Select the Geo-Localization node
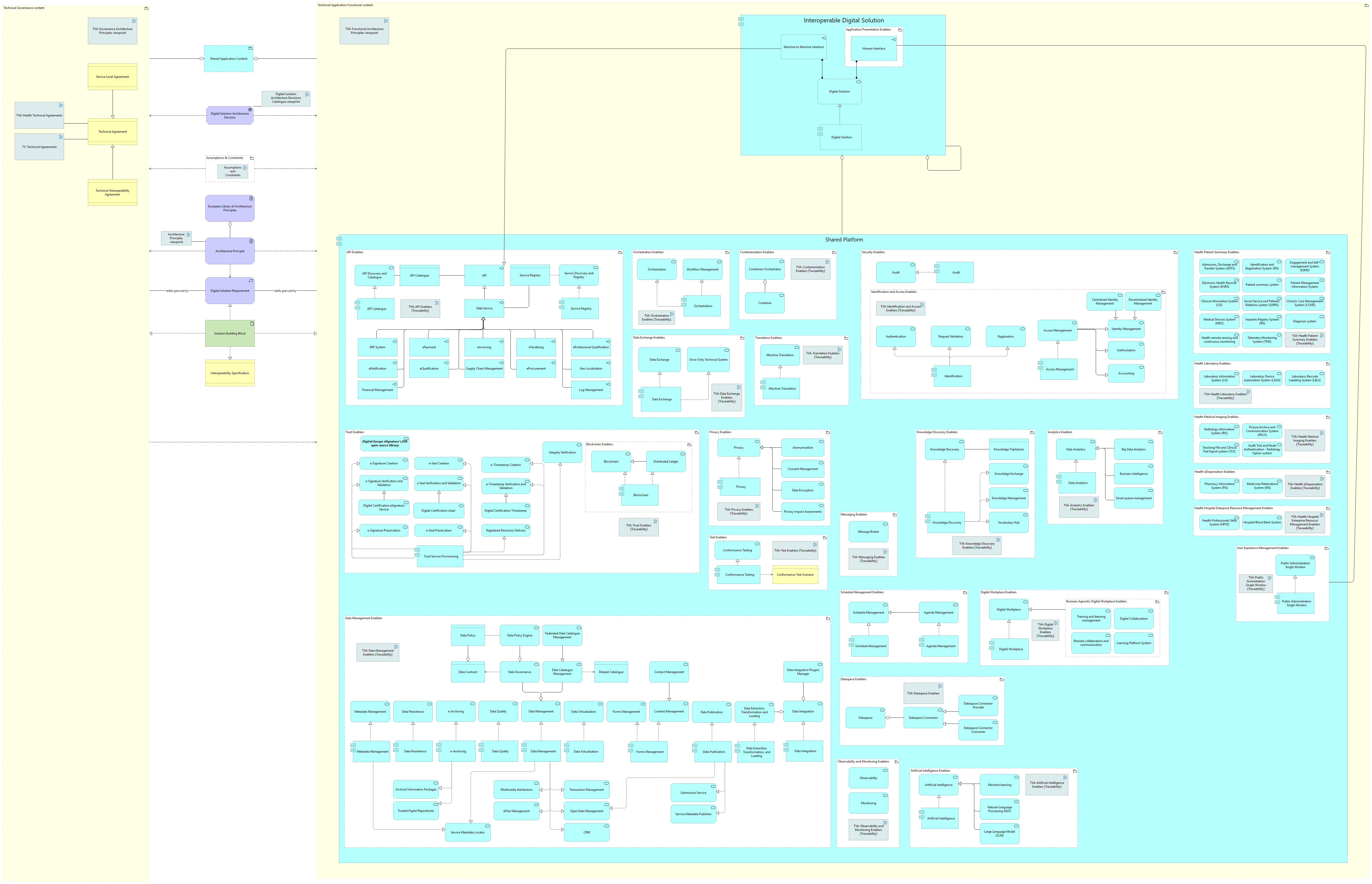Image resolution: width=1372 pixels, height=884 pixels. click(591, 369)
